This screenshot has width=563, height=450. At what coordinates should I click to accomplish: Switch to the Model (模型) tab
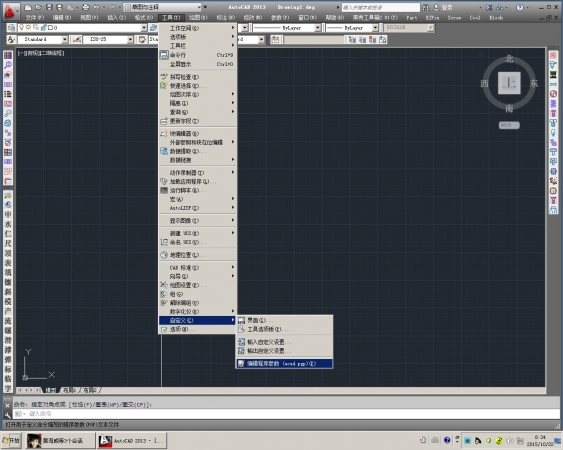[50, 390]
